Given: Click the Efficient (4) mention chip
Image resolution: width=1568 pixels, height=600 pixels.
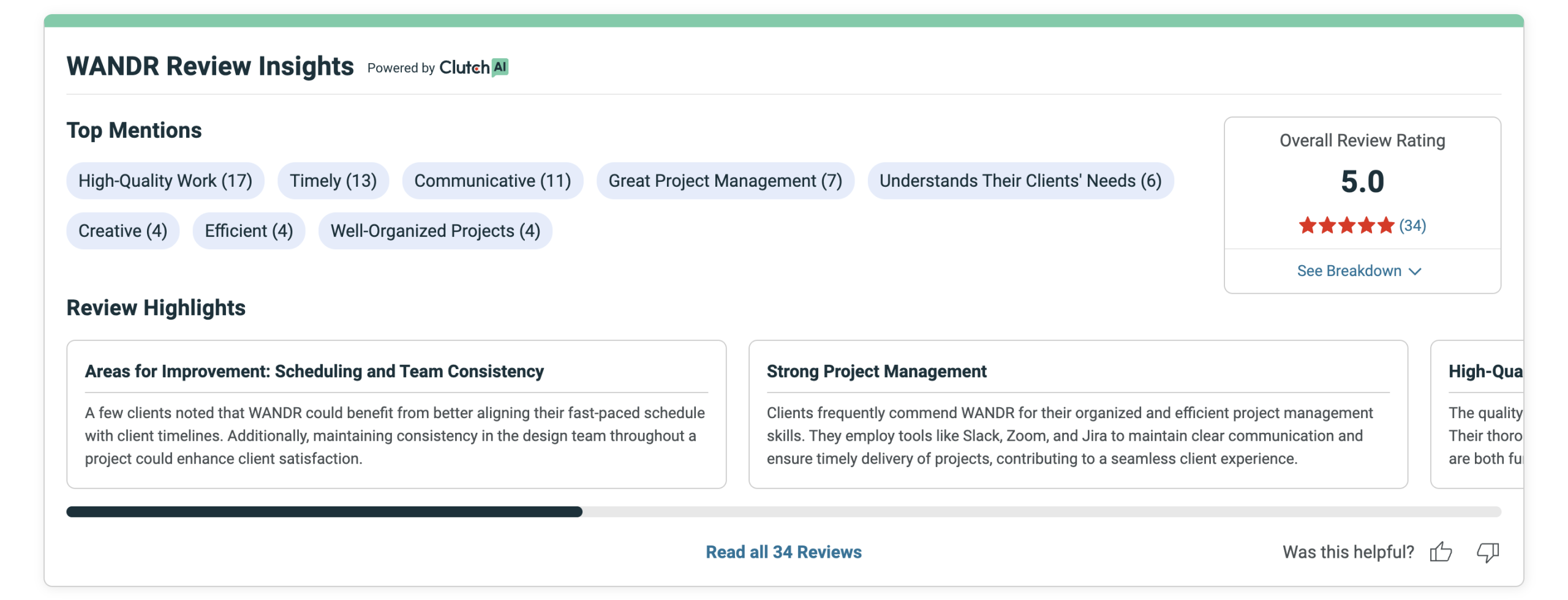Looking at the screenshot, I should 249,231.
